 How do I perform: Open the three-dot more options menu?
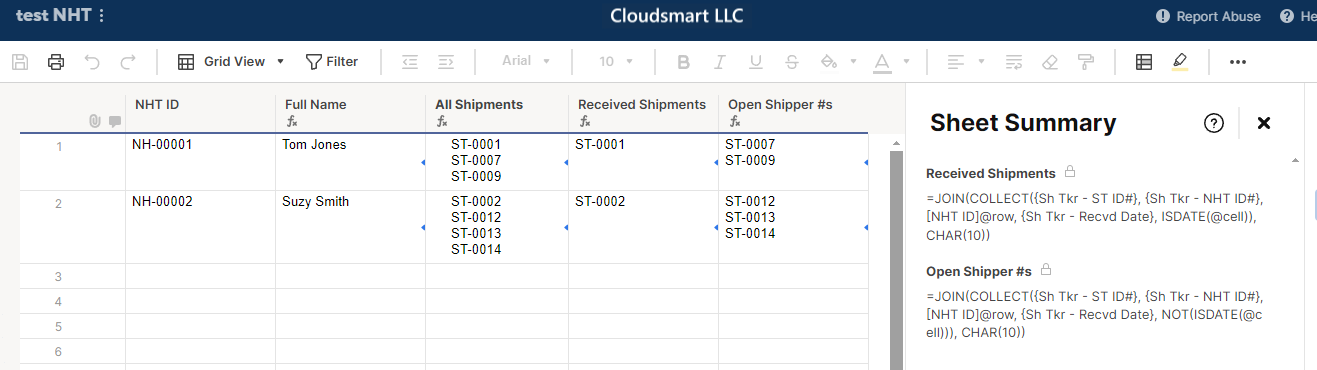point(1238,62)
